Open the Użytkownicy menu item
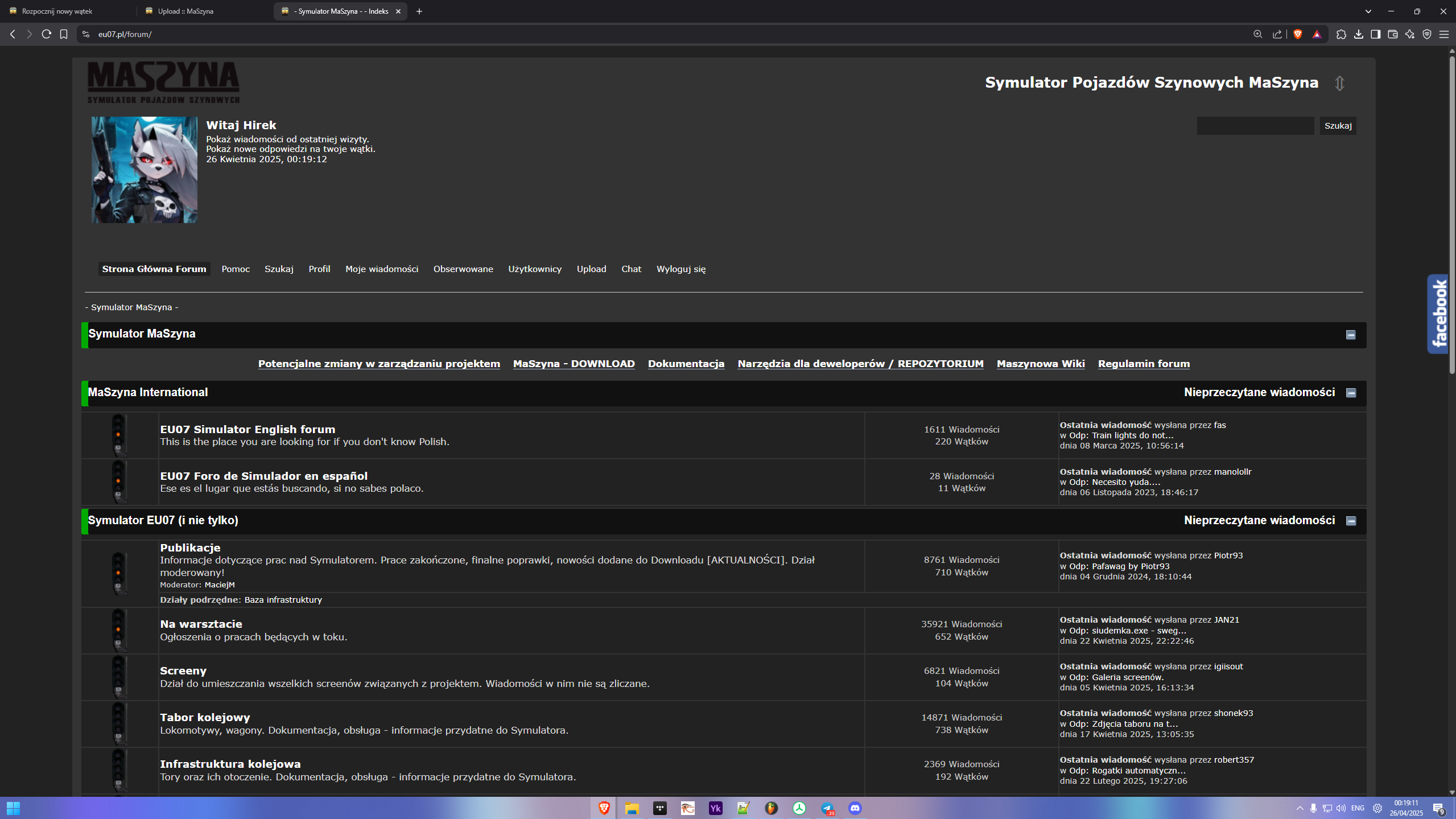Viewport: 1456px width, 819px height. click(535, 269)
